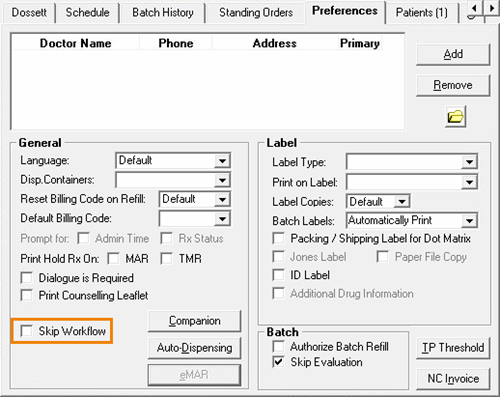Check the Dialogue is Required box
The height and width of the screenshot is (397, 500).
tap(26, 278)
